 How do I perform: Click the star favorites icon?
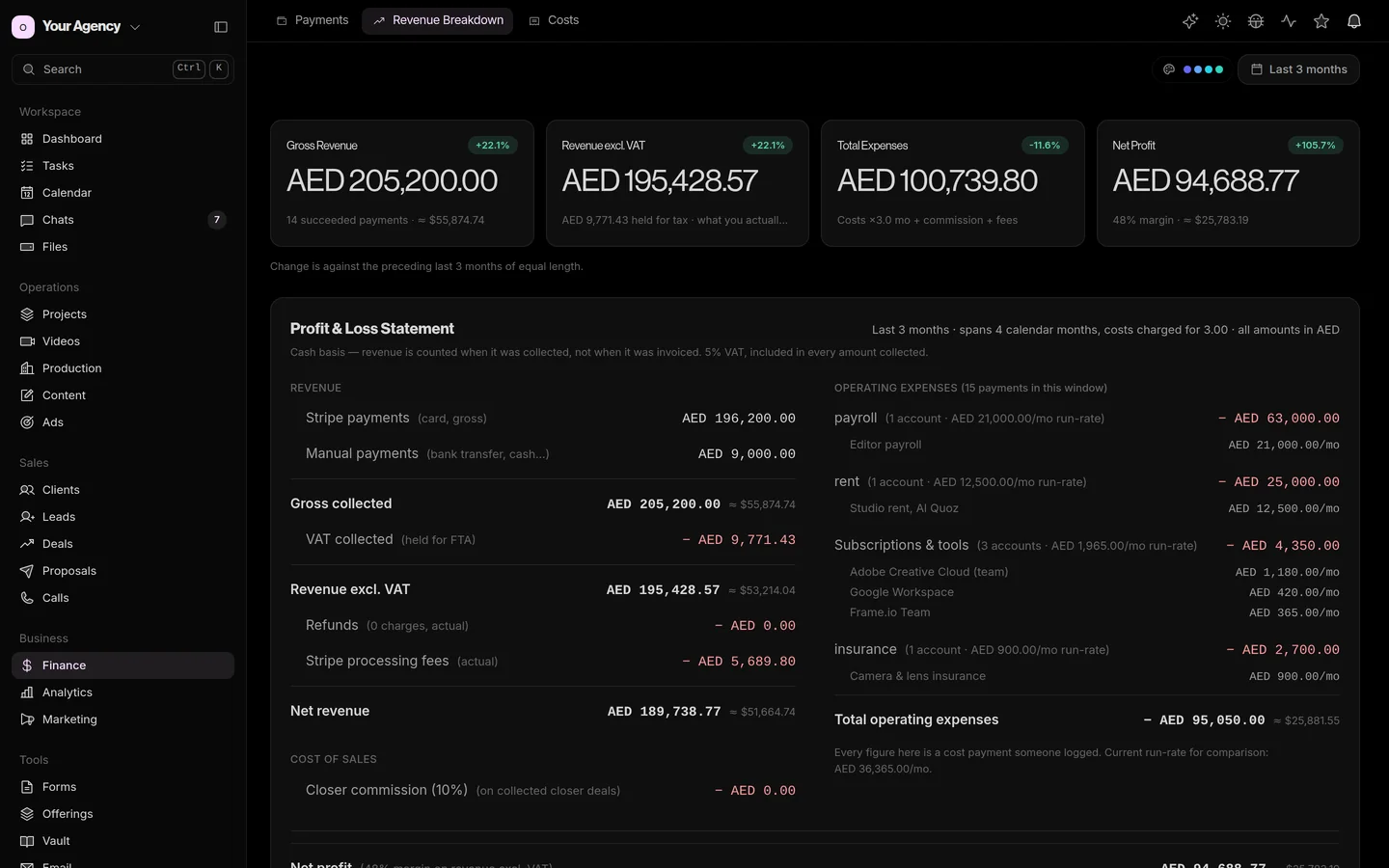click(x=1321, y=21)
